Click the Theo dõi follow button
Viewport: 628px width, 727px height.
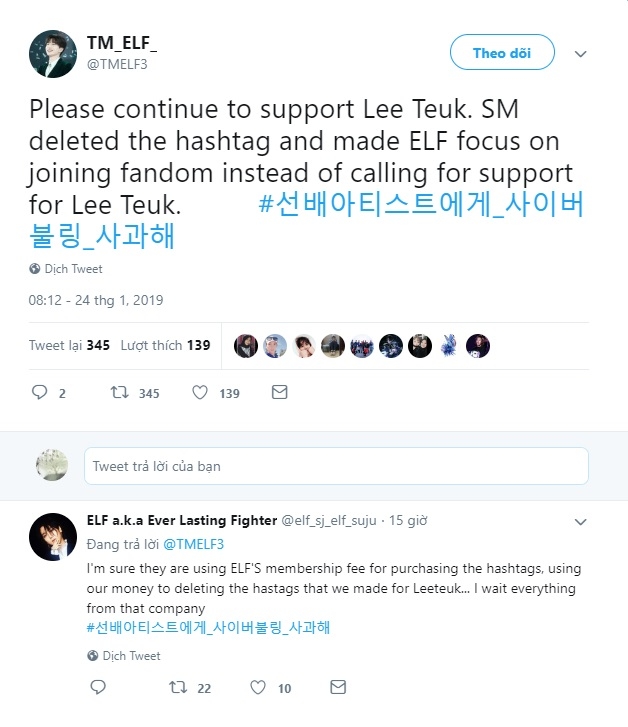[x=501, y=53]
